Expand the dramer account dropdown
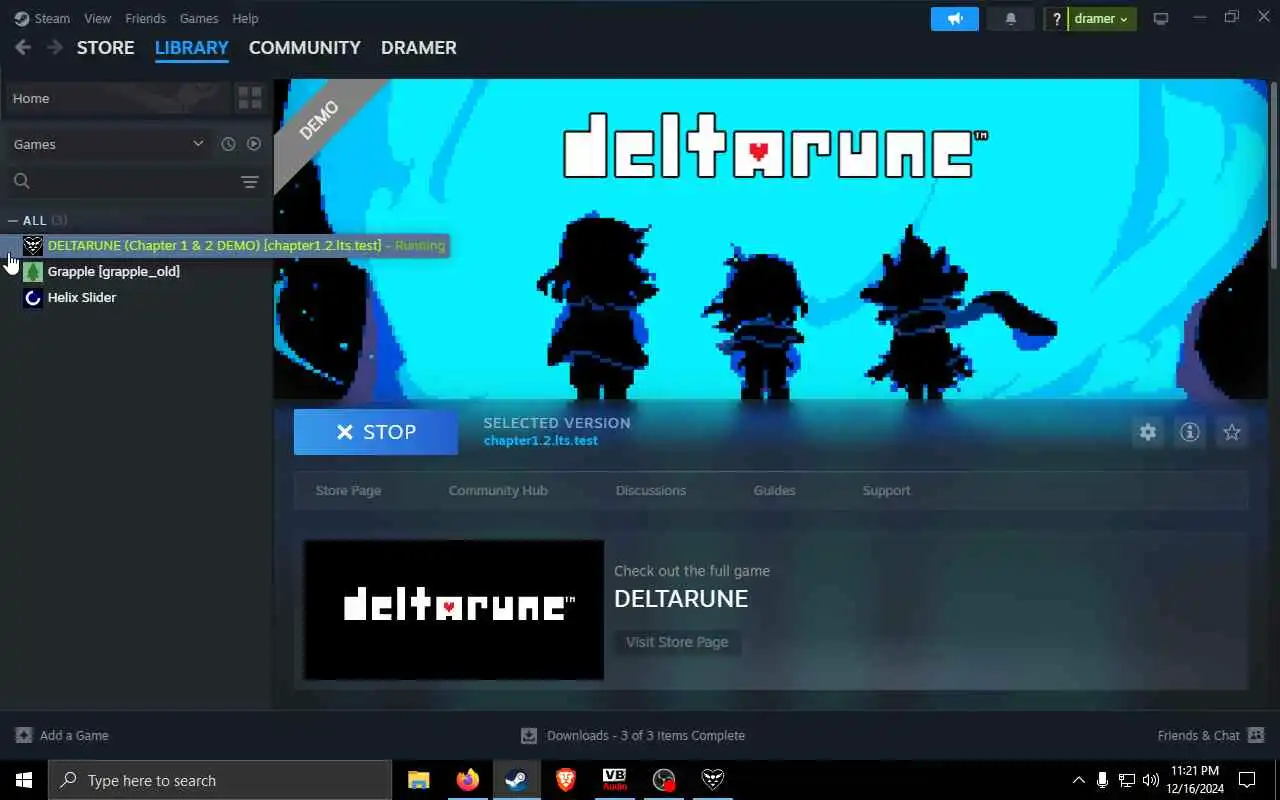Viewport: 1280px width, 800px height. (1101, 19)
